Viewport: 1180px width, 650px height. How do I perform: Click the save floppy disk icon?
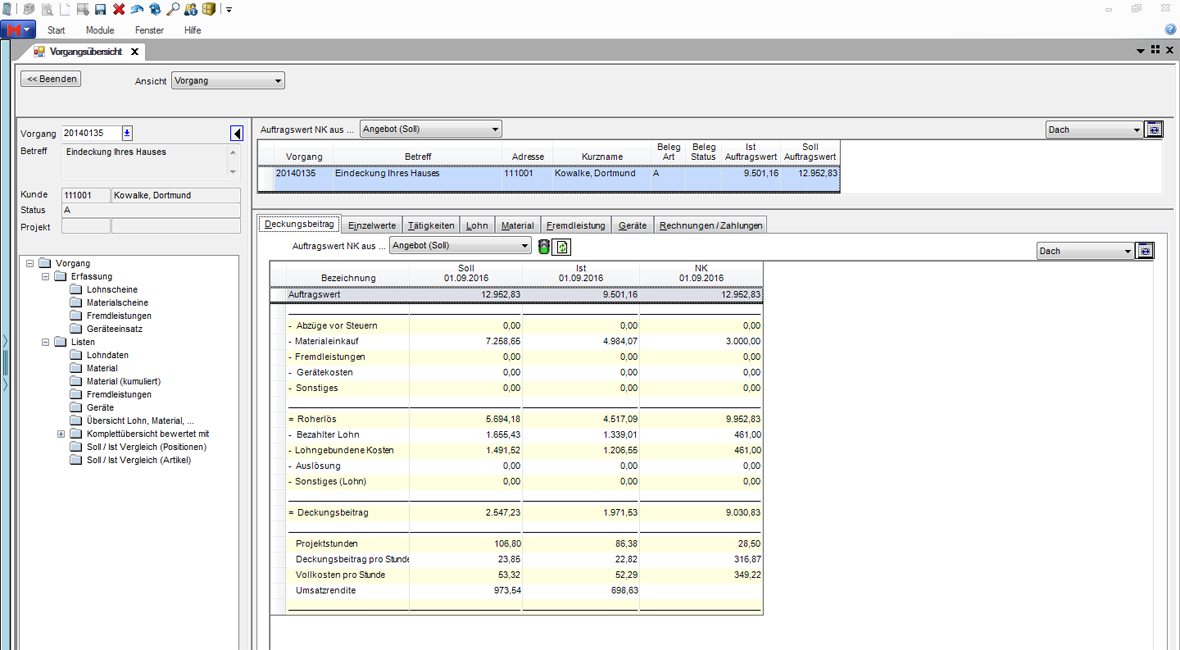pyautogui.click(x=100, y=9)
